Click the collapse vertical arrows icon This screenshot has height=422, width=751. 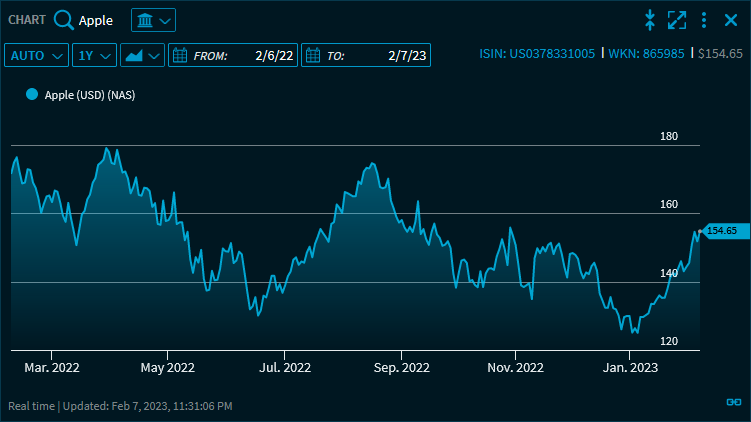(650, 20)
